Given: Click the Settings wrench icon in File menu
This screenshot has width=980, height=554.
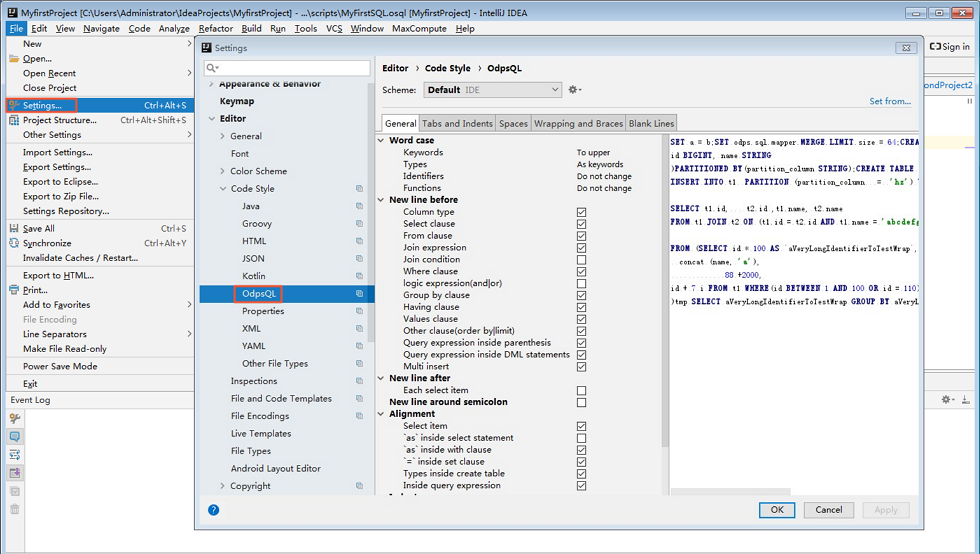Looking at the screenshot, I should coord(14,105).
